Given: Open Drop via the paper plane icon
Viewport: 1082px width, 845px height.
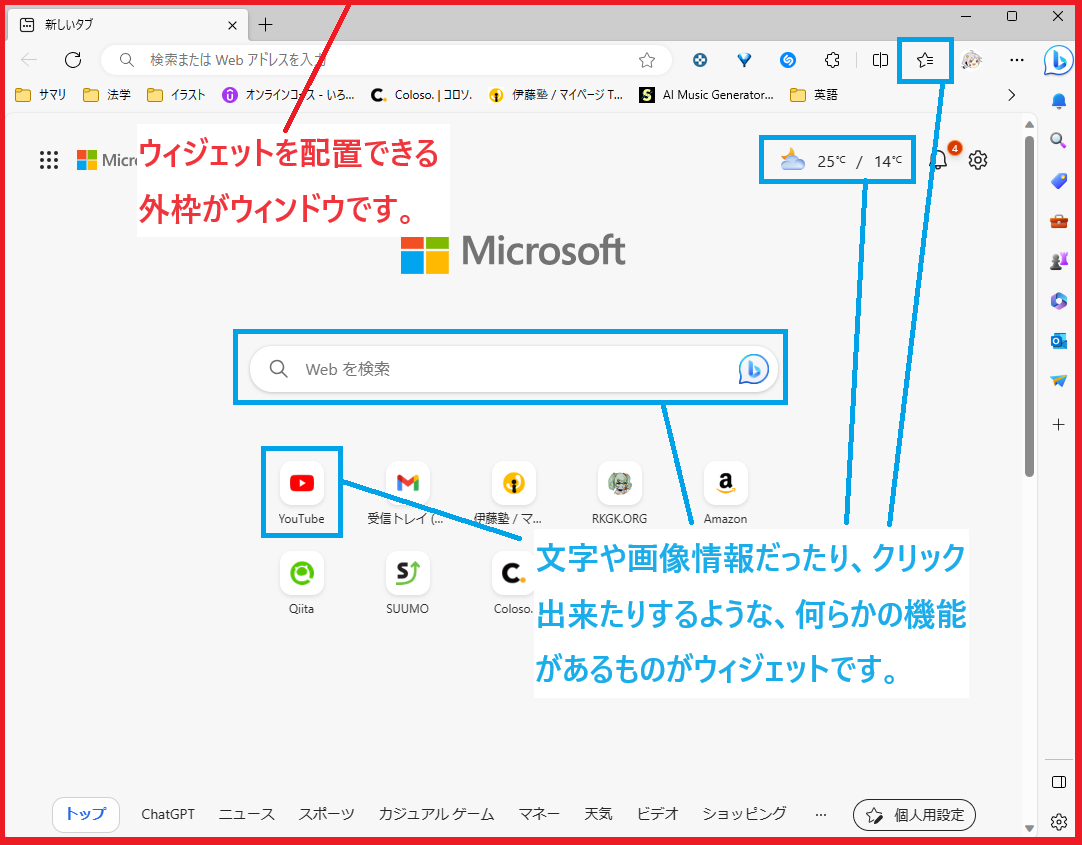Looking at the screenshot, I should (1058, 381).
